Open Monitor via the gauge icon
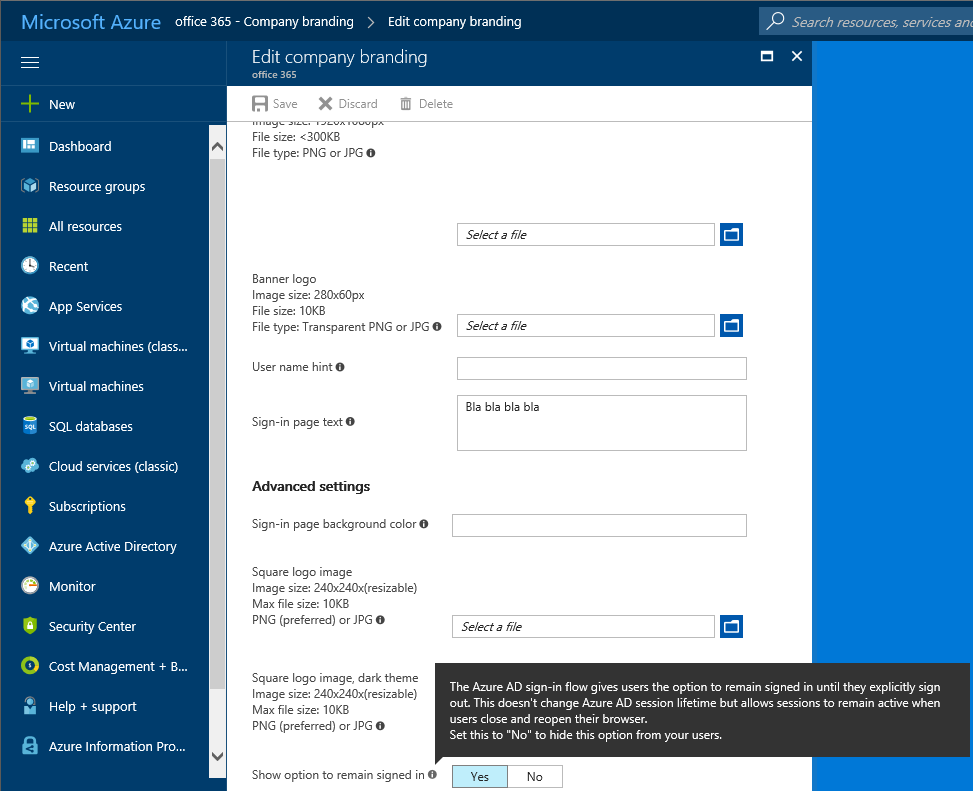 tap(30, 586)
